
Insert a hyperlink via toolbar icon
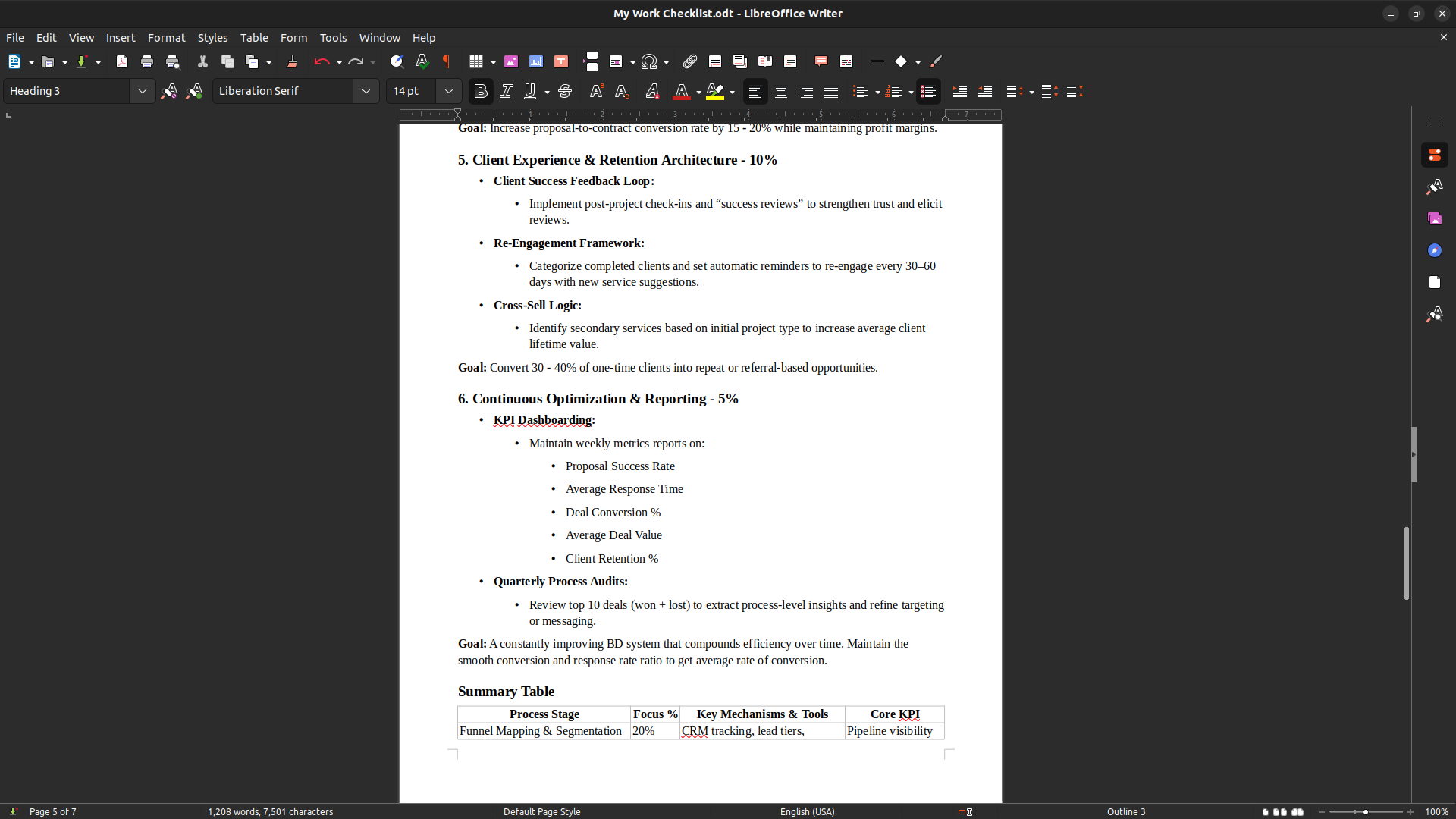[x=689, y=62]
